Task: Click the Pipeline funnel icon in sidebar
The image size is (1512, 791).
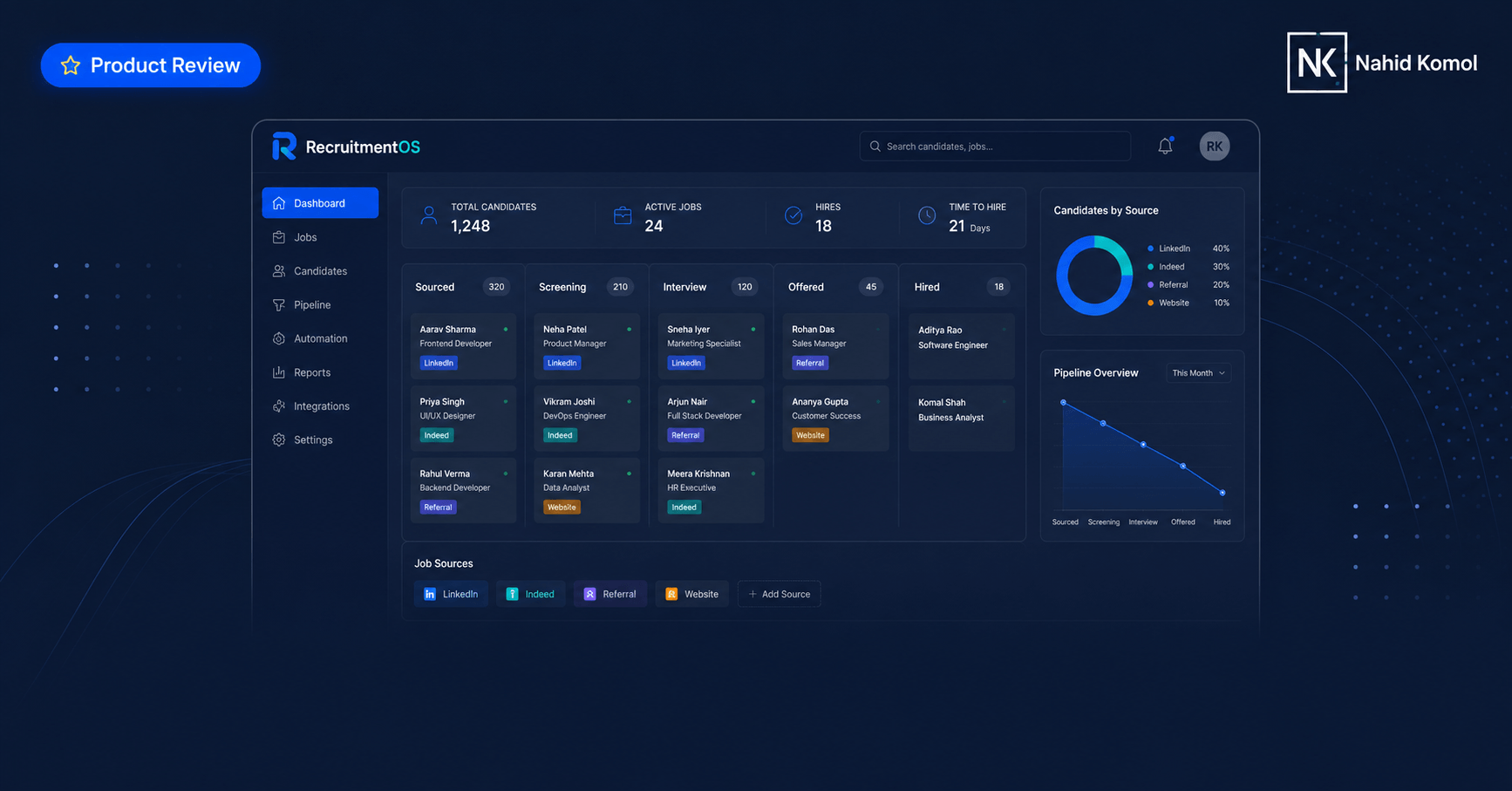Action: click(x=279, y=305)
